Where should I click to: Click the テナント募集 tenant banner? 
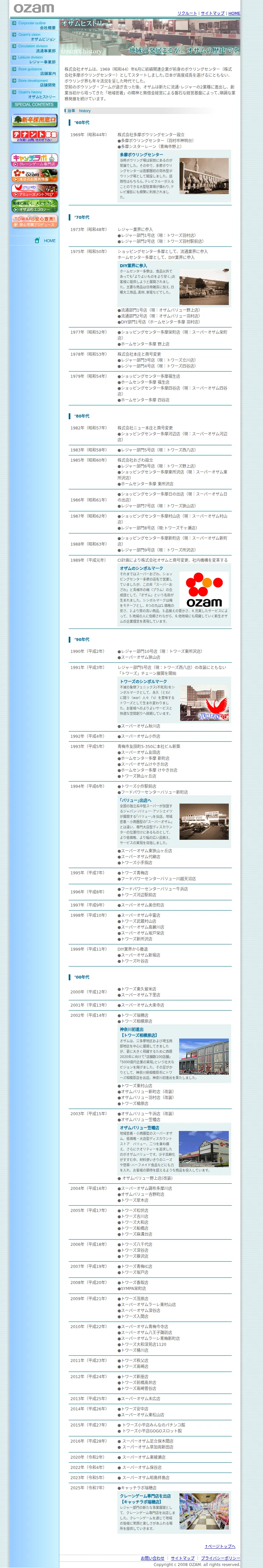tap(35, 136)
